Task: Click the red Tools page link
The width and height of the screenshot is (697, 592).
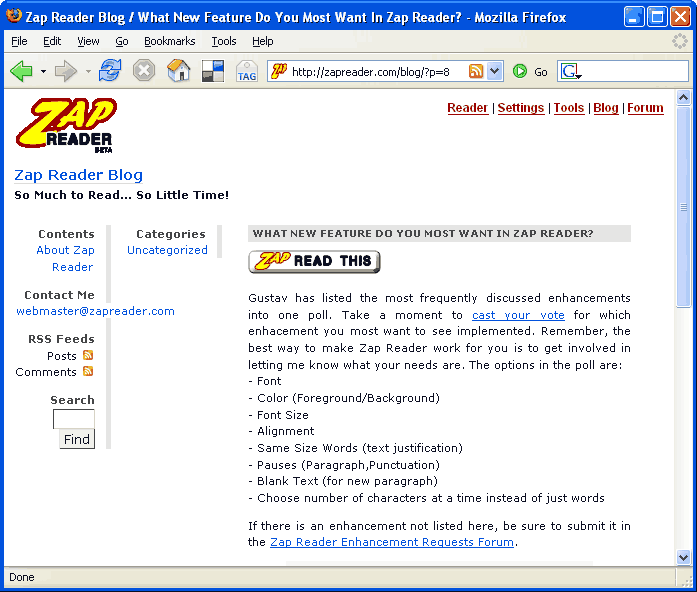Action: (569, 108)
